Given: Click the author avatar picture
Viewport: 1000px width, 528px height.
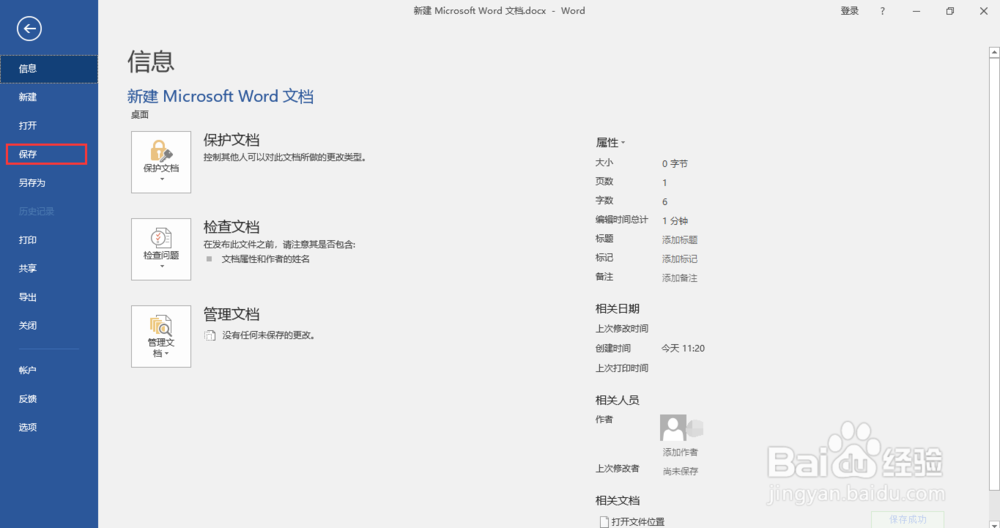Looking at the screenshot, I should 673,427.
